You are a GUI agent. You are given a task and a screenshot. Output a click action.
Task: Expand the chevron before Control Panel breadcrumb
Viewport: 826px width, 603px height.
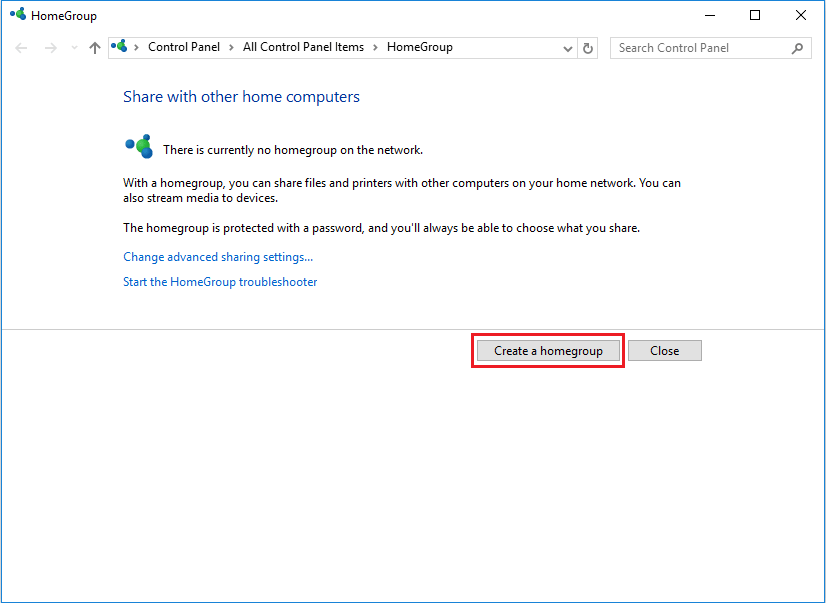(137, 47)
